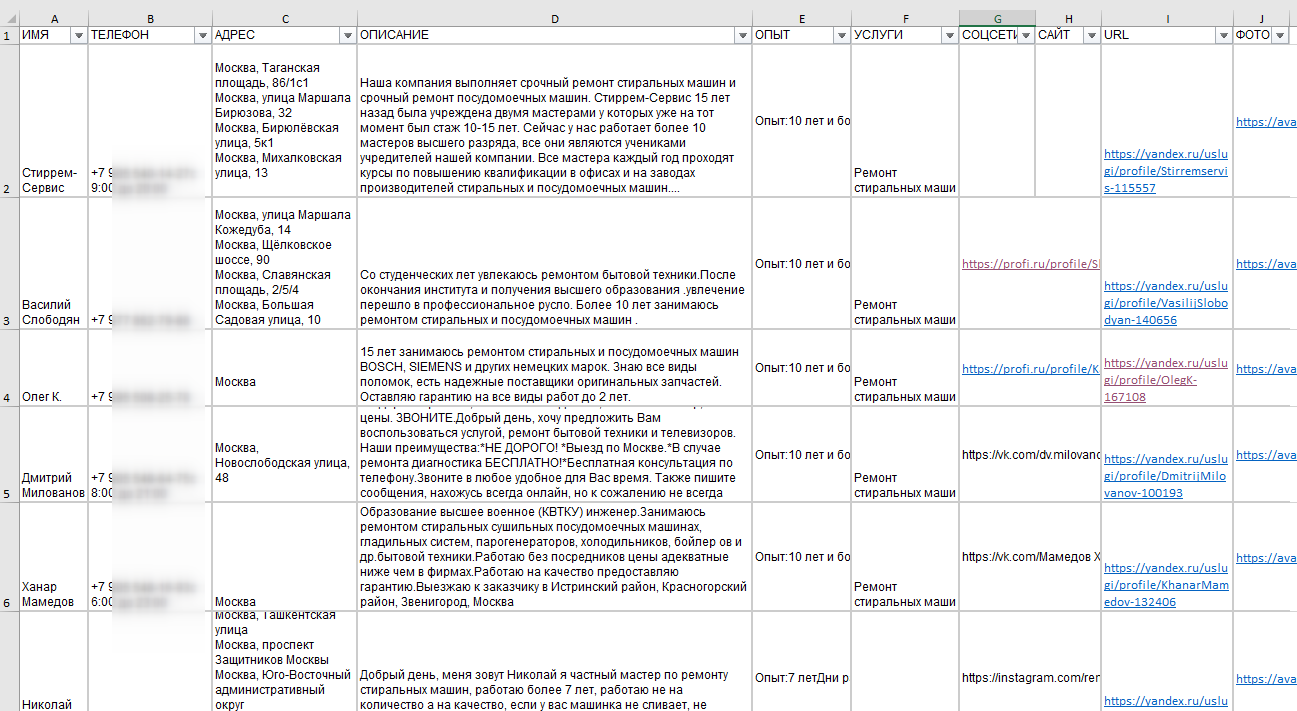Select Олег К. address cell reading Москва
This screenshot has height=711, width=1297.
285,367
